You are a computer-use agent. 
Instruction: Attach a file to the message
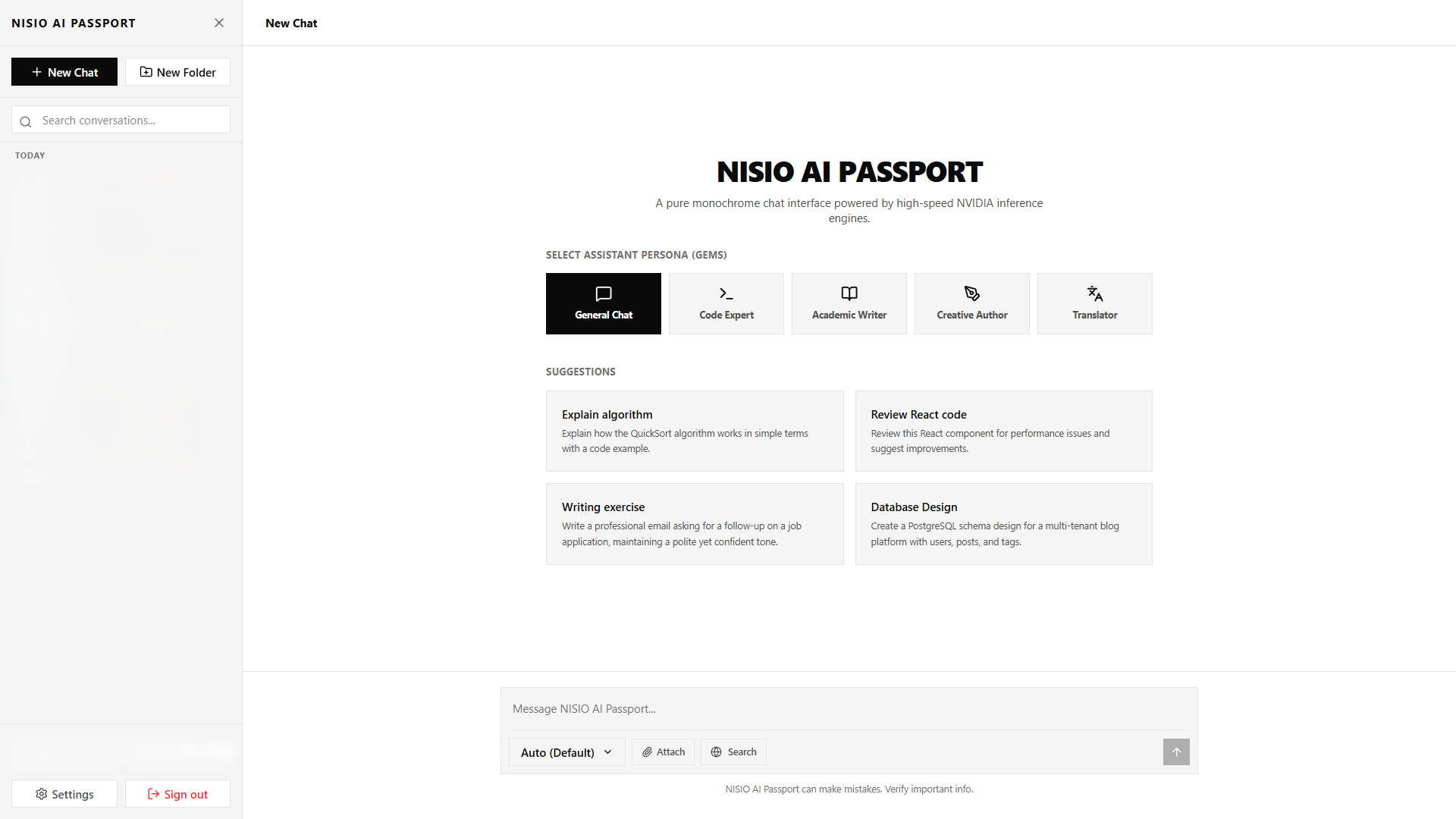(x=663, y=752)
